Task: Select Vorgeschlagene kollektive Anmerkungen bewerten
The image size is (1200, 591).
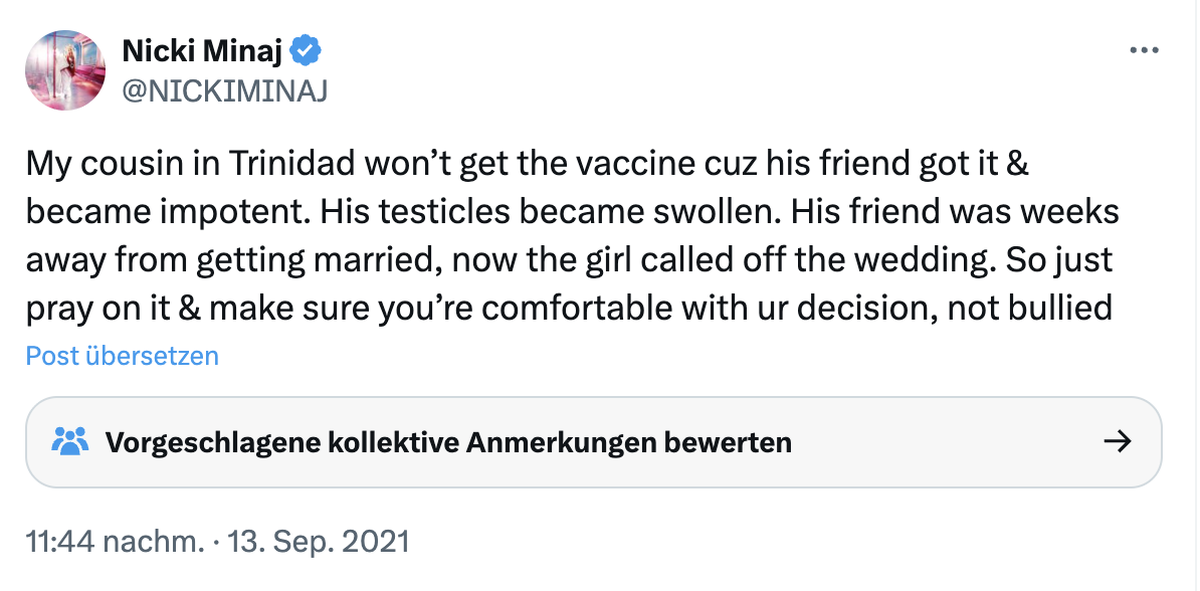Action: click(x=593, y=442)
